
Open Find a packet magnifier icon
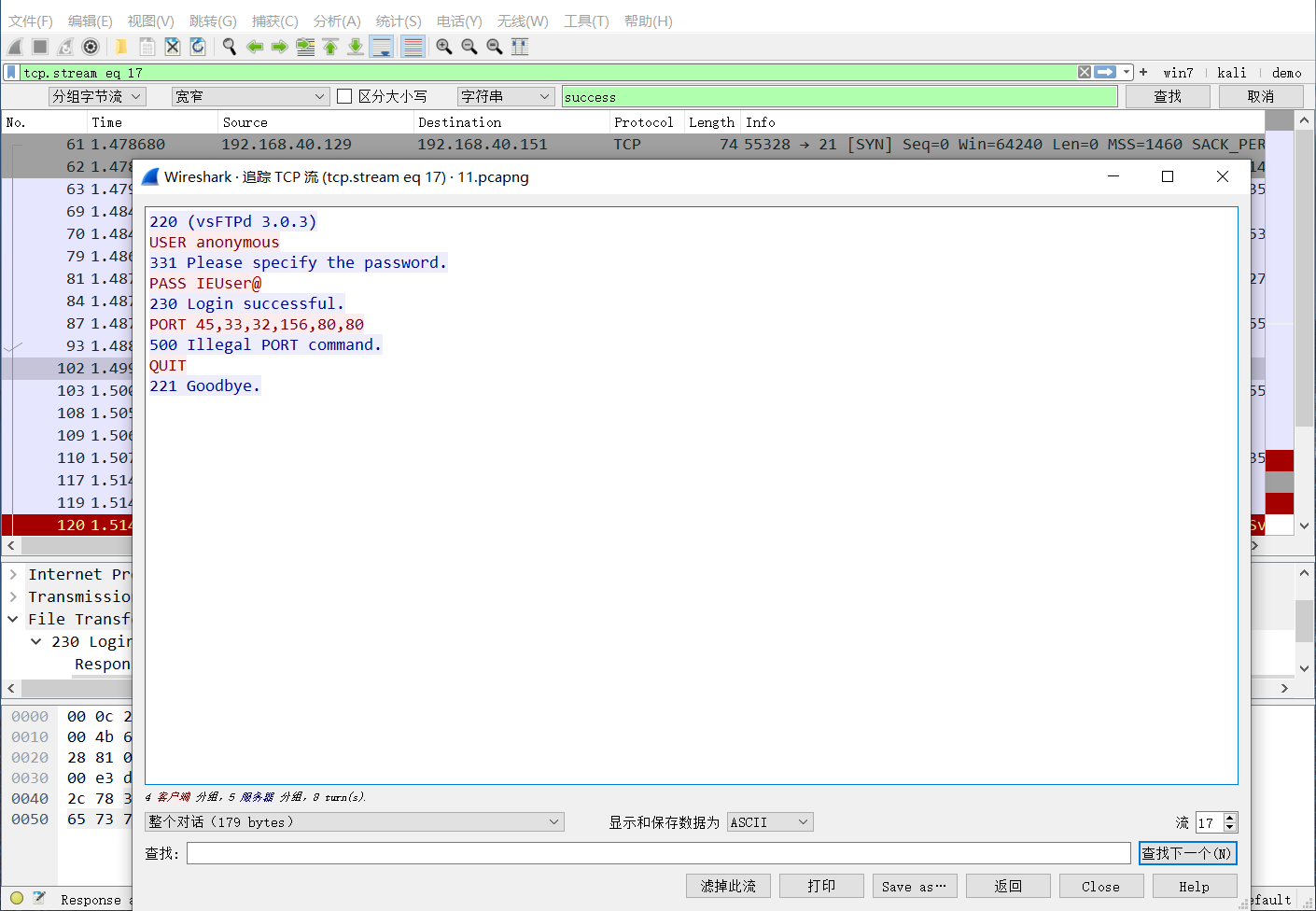[230, 47]
